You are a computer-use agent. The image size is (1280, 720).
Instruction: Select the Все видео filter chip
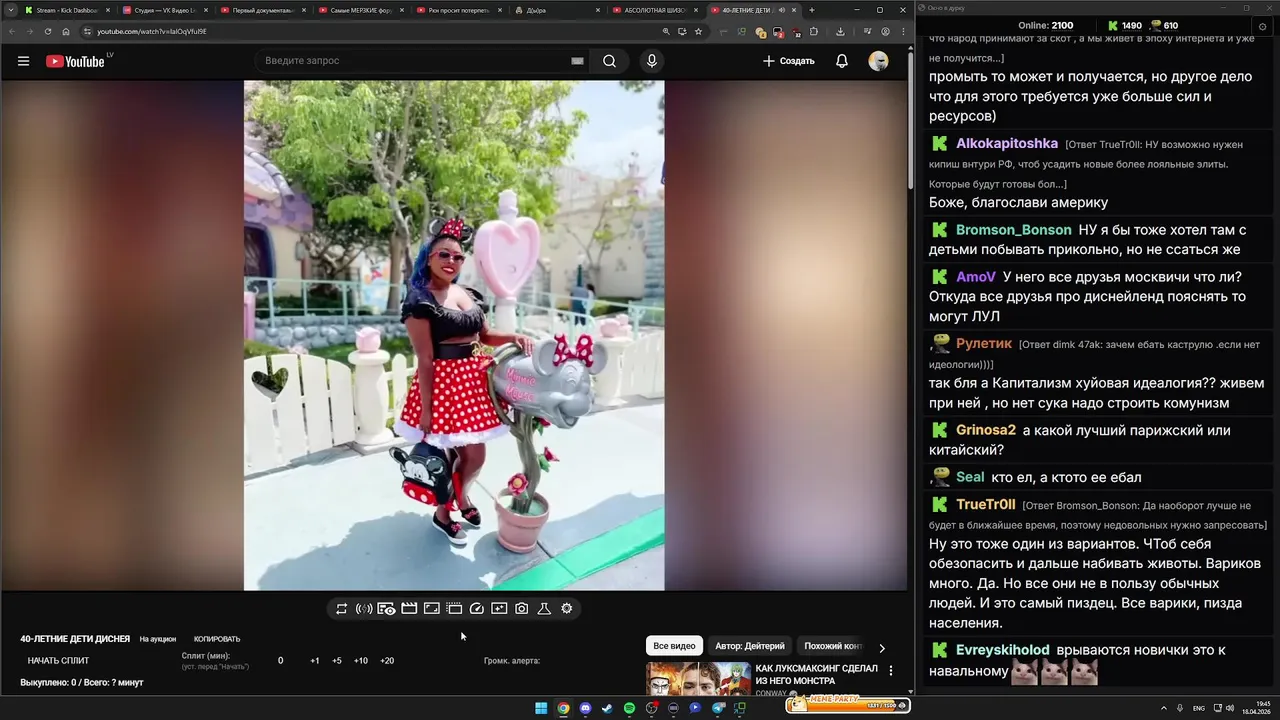(x=674, y=646)
